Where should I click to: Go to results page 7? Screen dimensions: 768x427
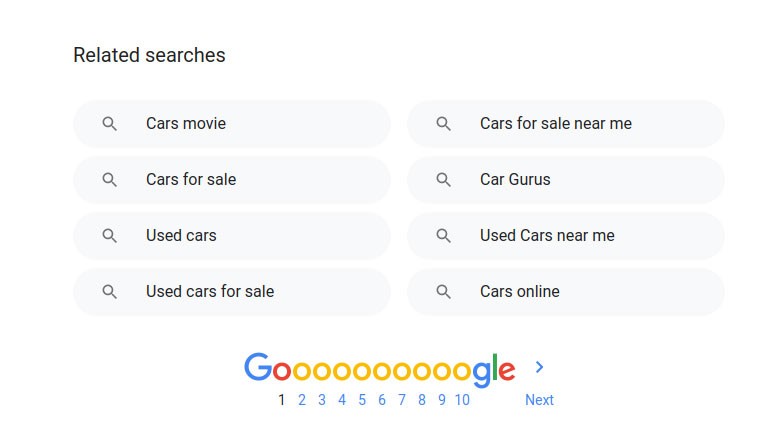[402, 400]
